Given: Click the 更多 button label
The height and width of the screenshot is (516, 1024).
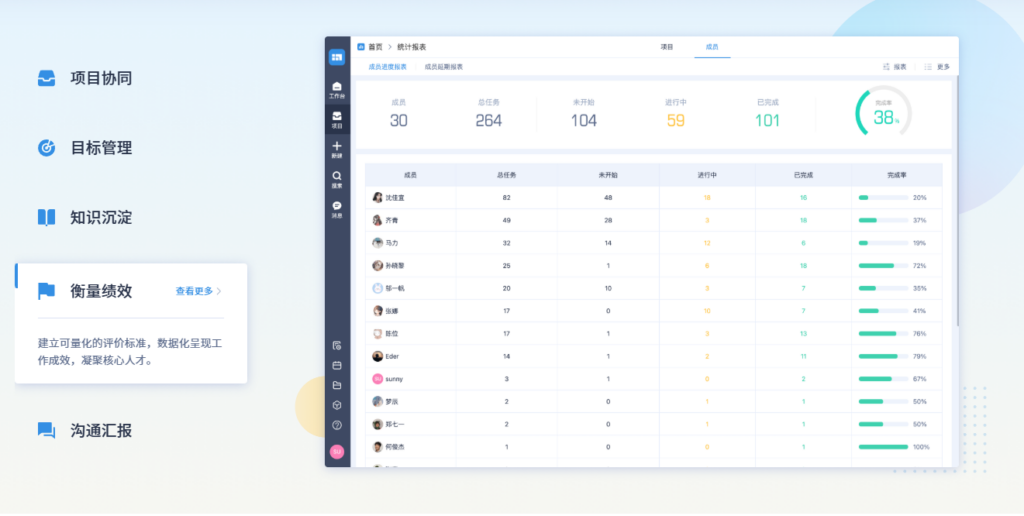Looking at the screenshot, I should 943,67.
